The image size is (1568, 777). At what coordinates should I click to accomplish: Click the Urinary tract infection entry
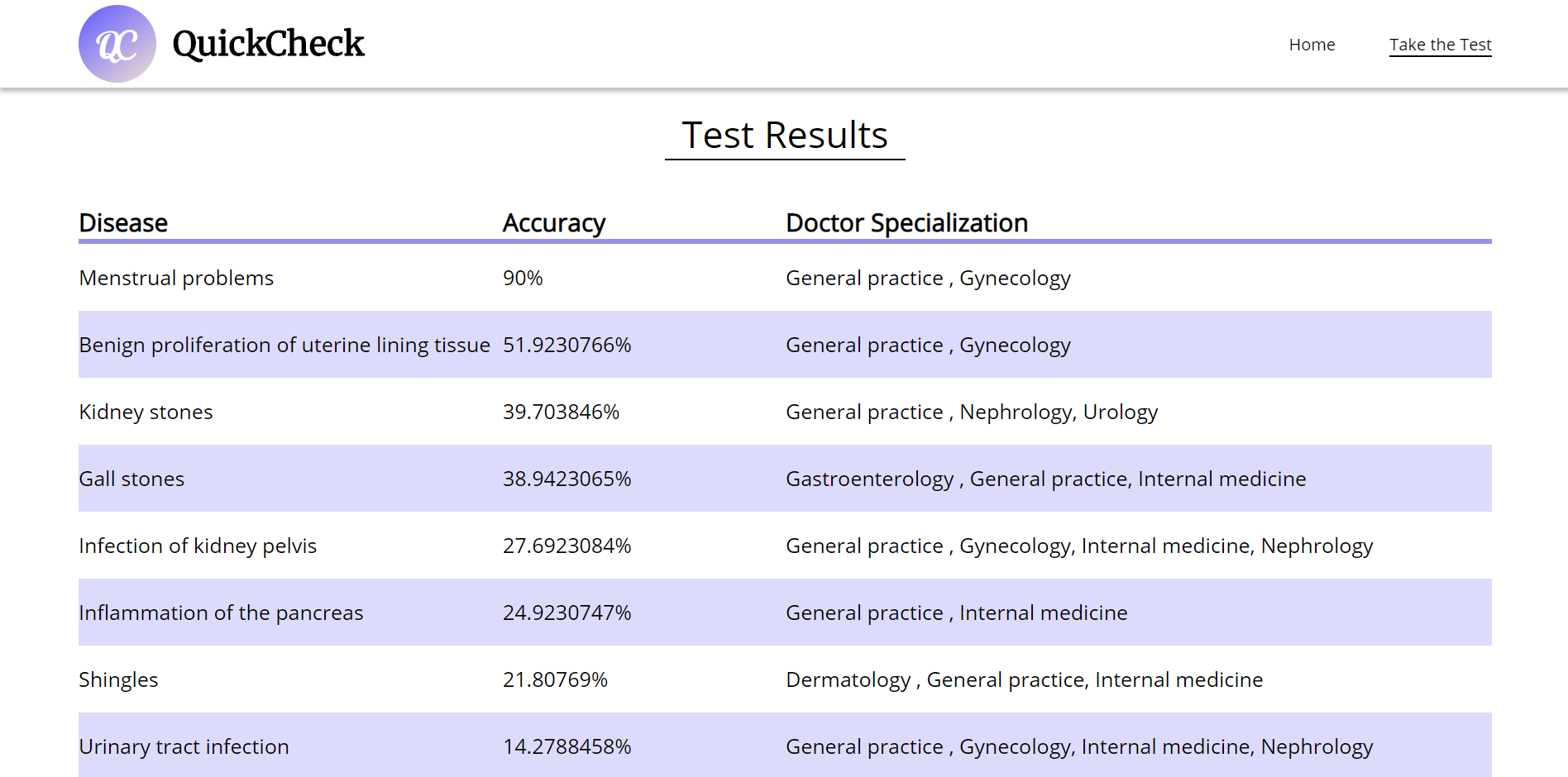tap(184, 746)
